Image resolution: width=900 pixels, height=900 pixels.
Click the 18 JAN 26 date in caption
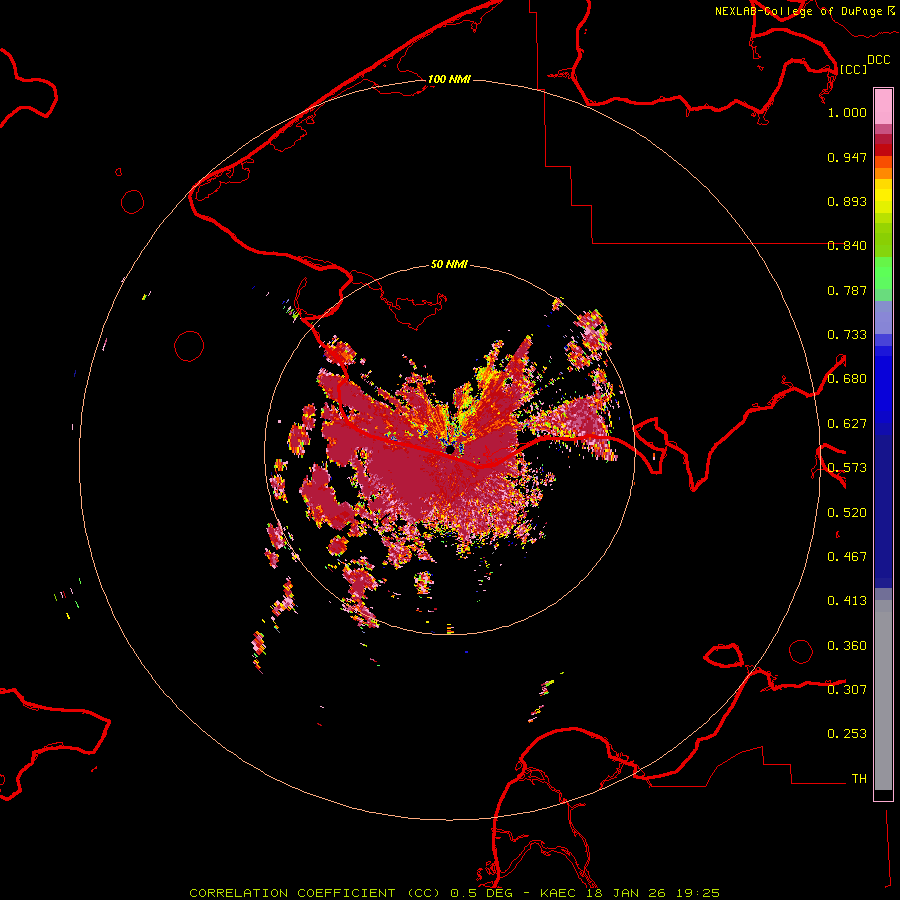[624, 893]
